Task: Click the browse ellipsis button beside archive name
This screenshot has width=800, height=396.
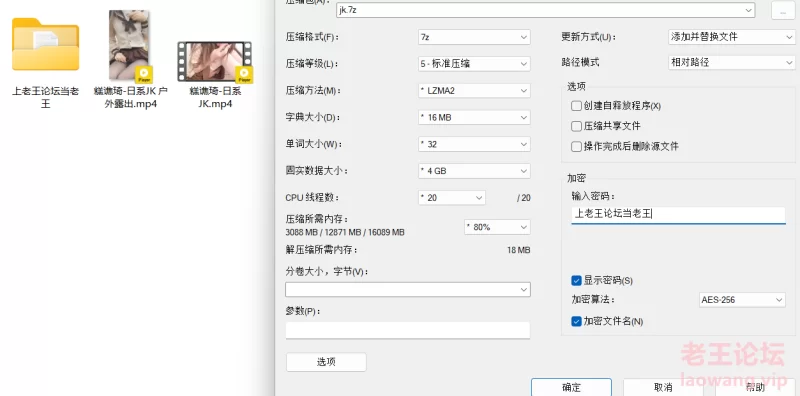Action: 783,11
